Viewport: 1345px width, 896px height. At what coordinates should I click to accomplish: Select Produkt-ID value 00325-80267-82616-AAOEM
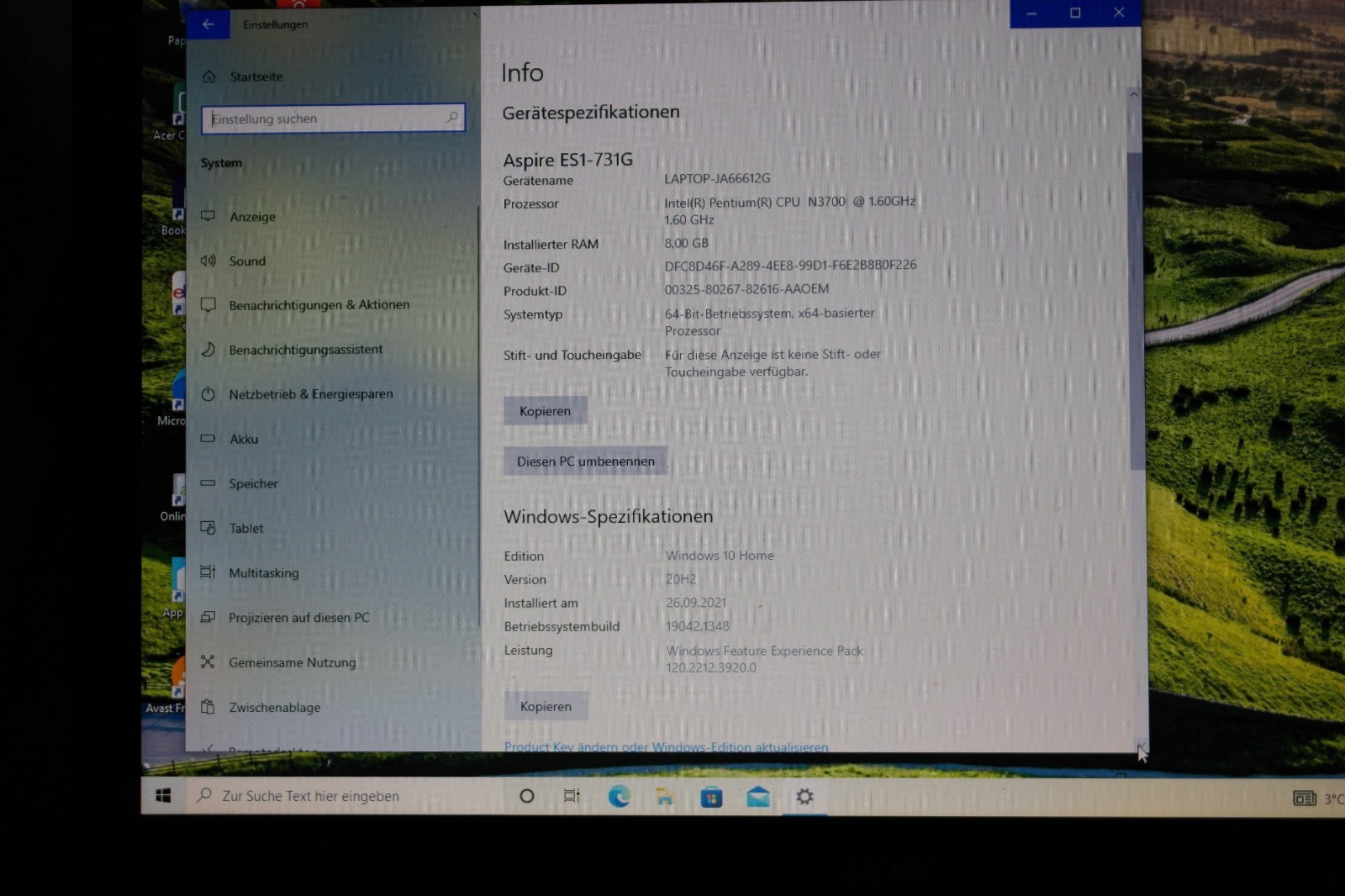(746, 288)
